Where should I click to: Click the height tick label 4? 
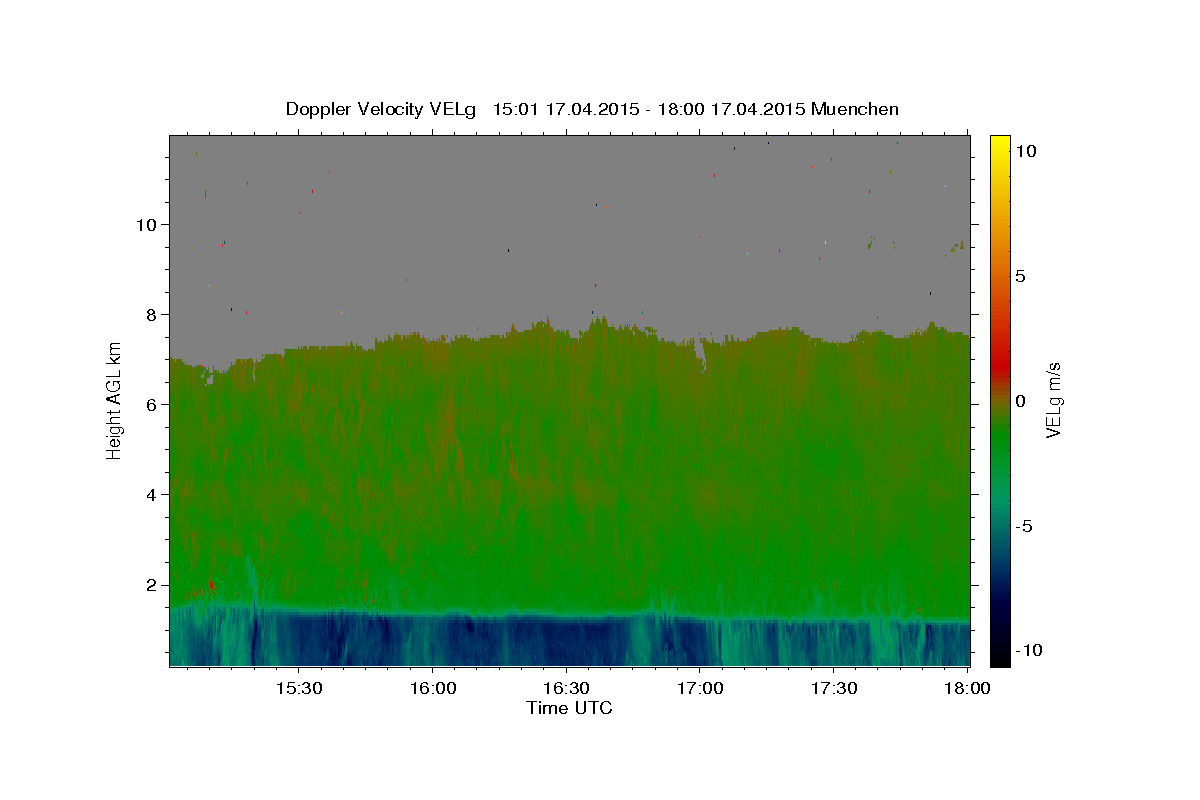(x=151, y=494)
